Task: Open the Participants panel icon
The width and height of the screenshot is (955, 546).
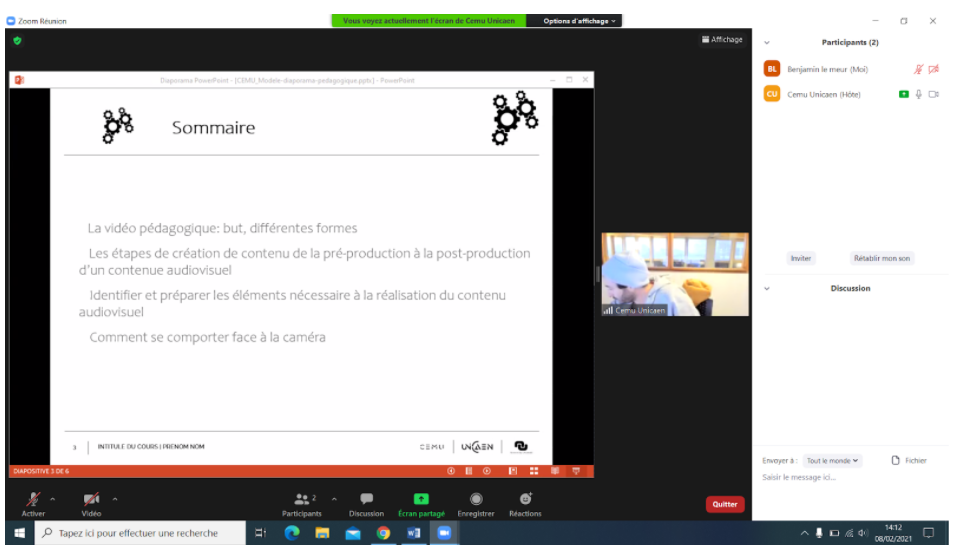Action: (301, 500)
